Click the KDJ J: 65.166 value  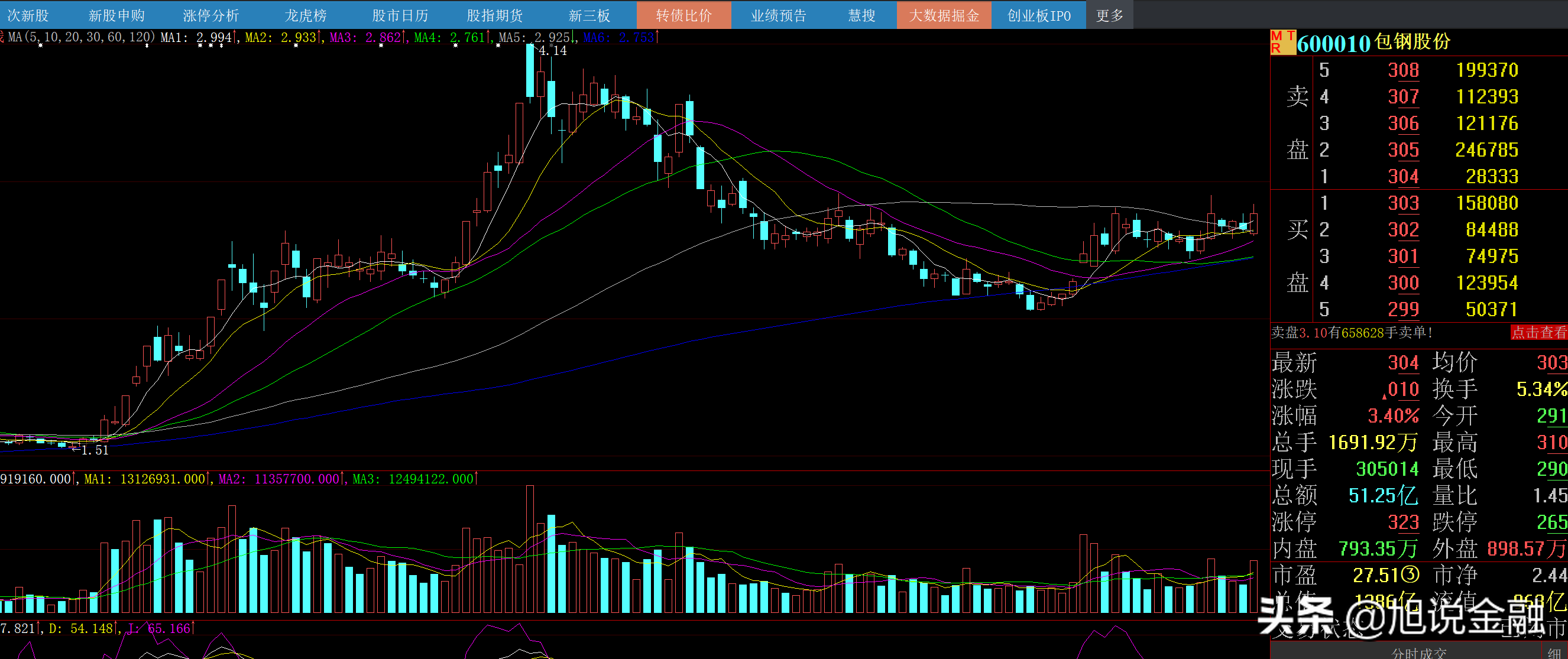161,628
